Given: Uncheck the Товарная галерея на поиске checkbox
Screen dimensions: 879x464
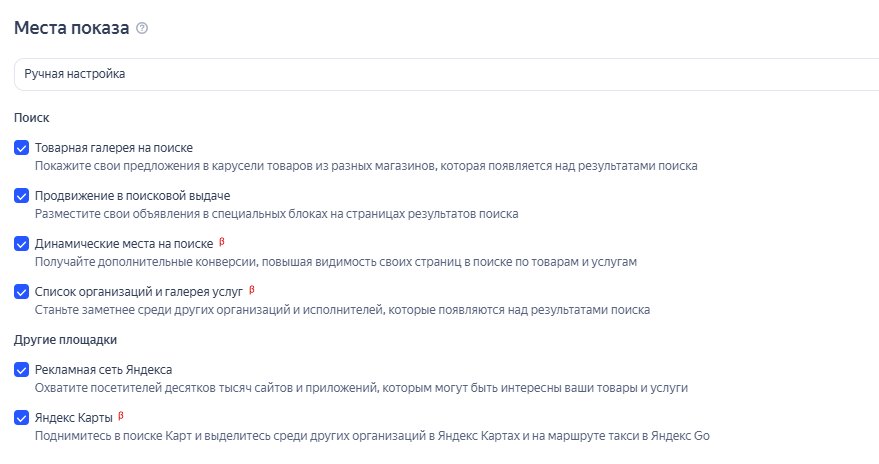Looking at the screenshot, I should click(22, 148).
